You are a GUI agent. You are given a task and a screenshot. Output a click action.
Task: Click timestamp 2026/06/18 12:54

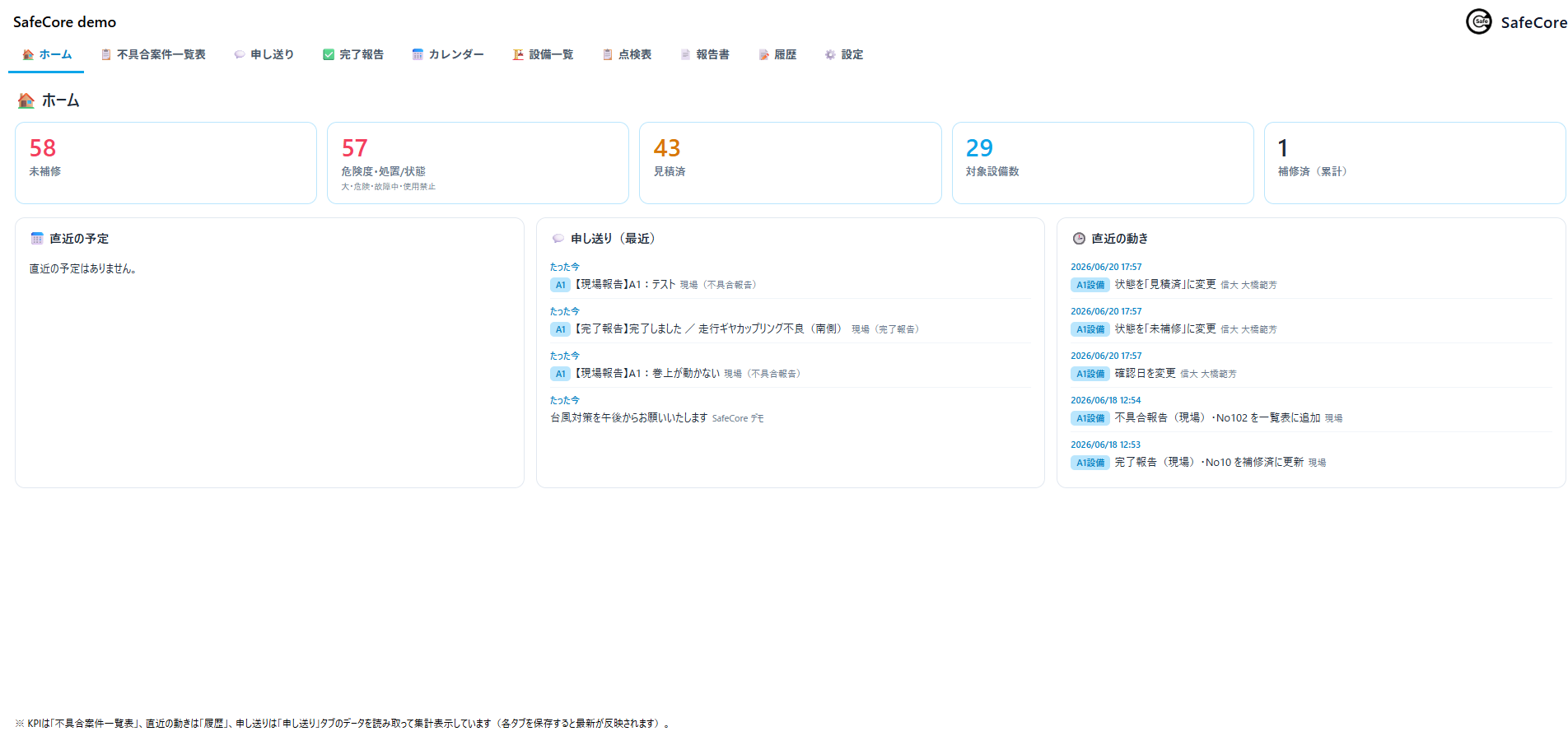click(1105, 400)
